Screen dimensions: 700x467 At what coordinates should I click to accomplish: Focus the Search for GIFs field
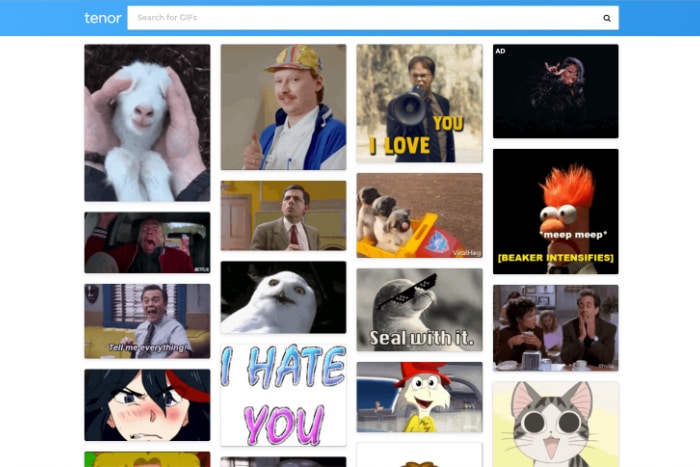coord(360,18)
